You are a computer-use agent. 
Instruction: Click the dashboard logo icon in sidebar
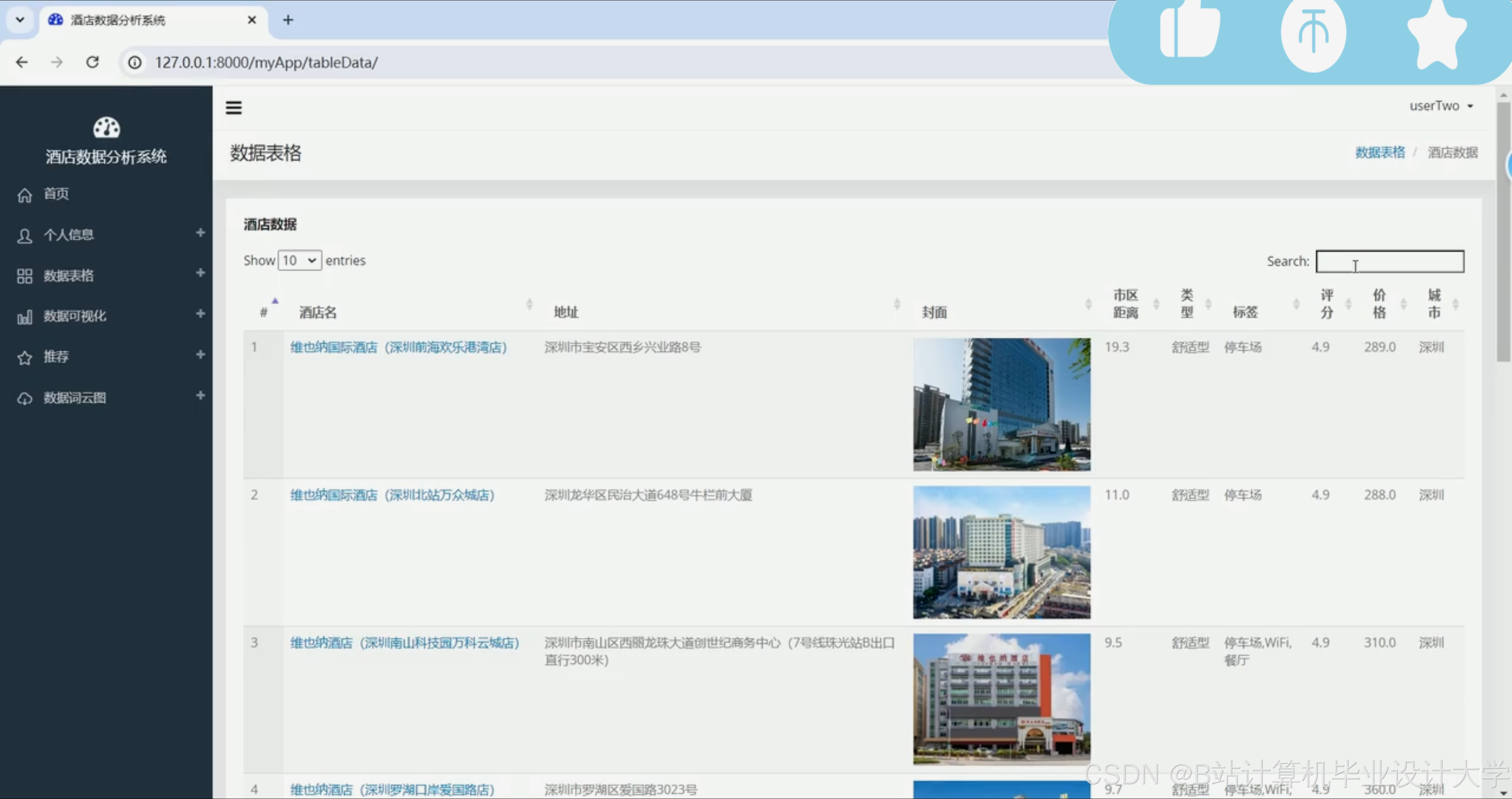tap(106, 127)
